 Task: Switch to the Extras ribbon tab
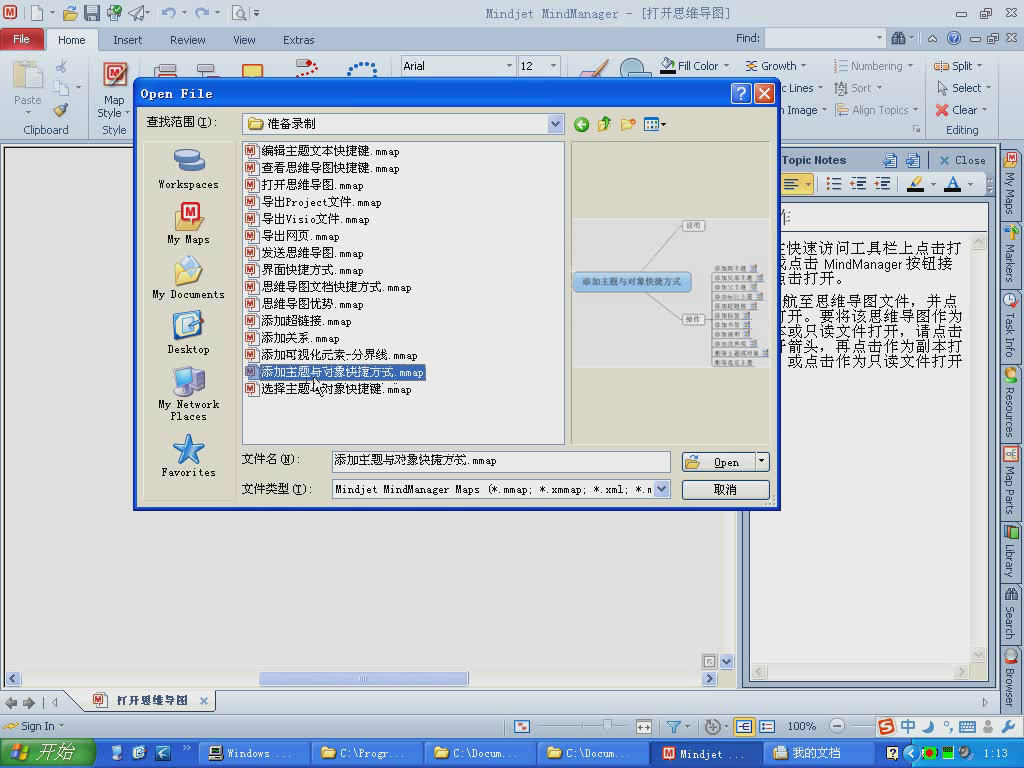click(x=298, y=40)
